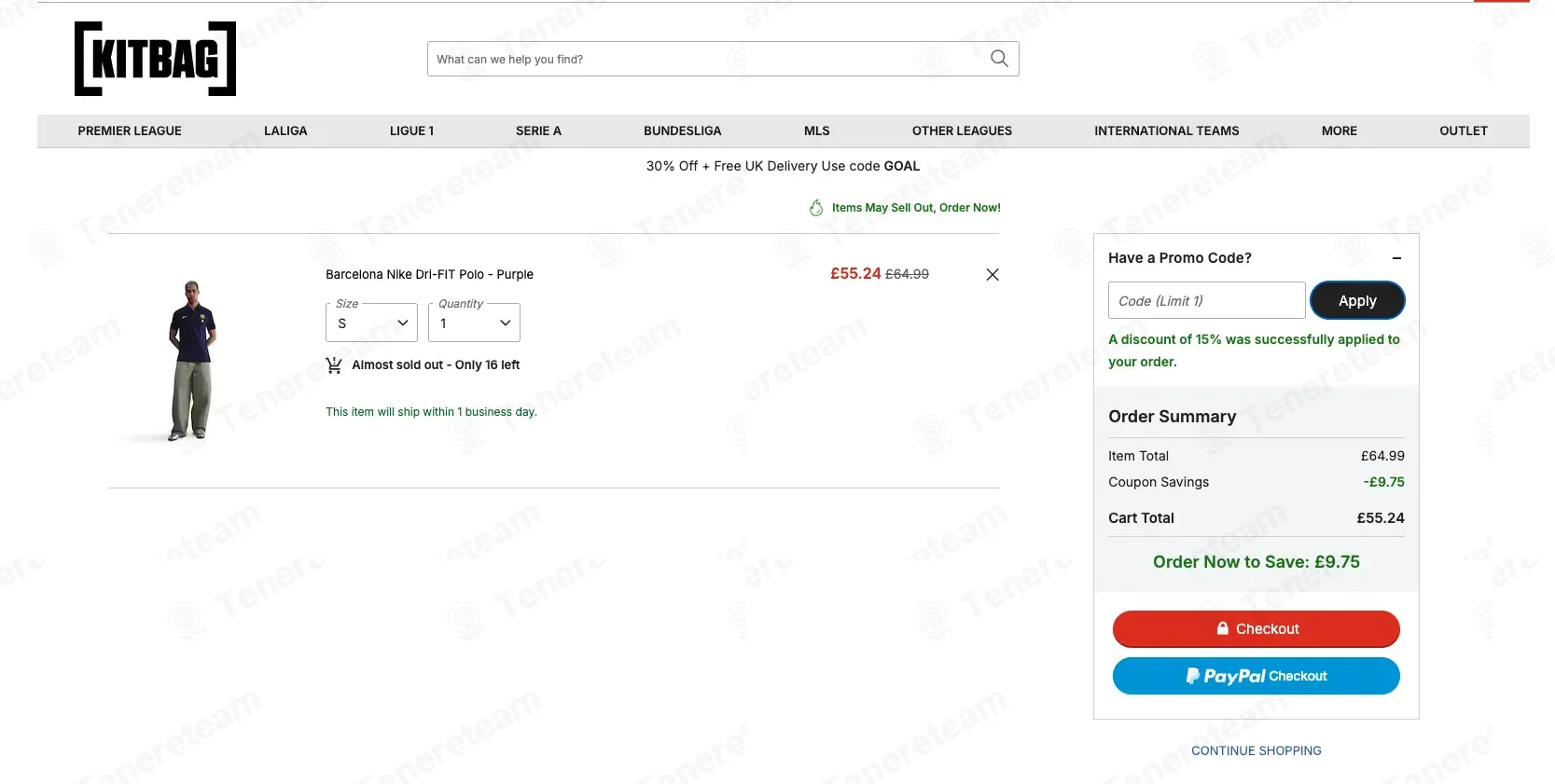Viewport: 1555px width, 784px height.
Task: Apply the promo code
Action: 1357,300
